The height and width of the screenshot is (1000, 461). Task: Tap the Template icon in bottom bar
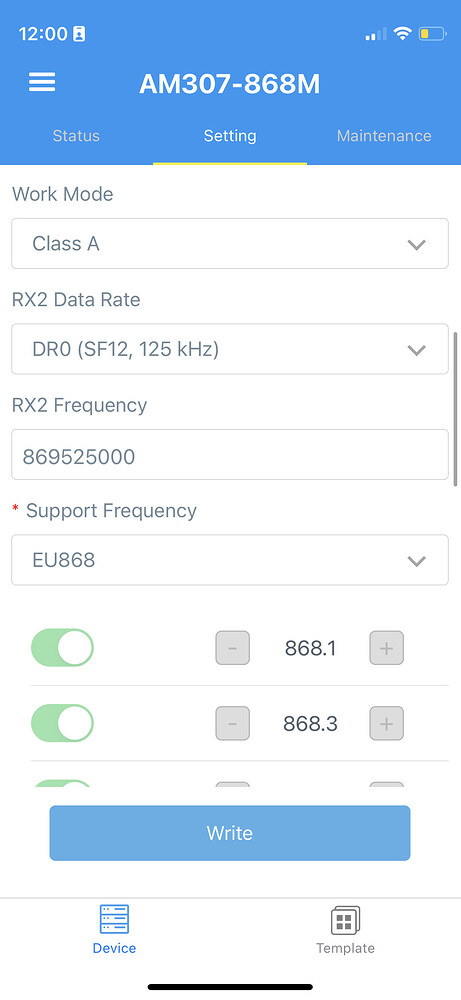coord(346,921)
